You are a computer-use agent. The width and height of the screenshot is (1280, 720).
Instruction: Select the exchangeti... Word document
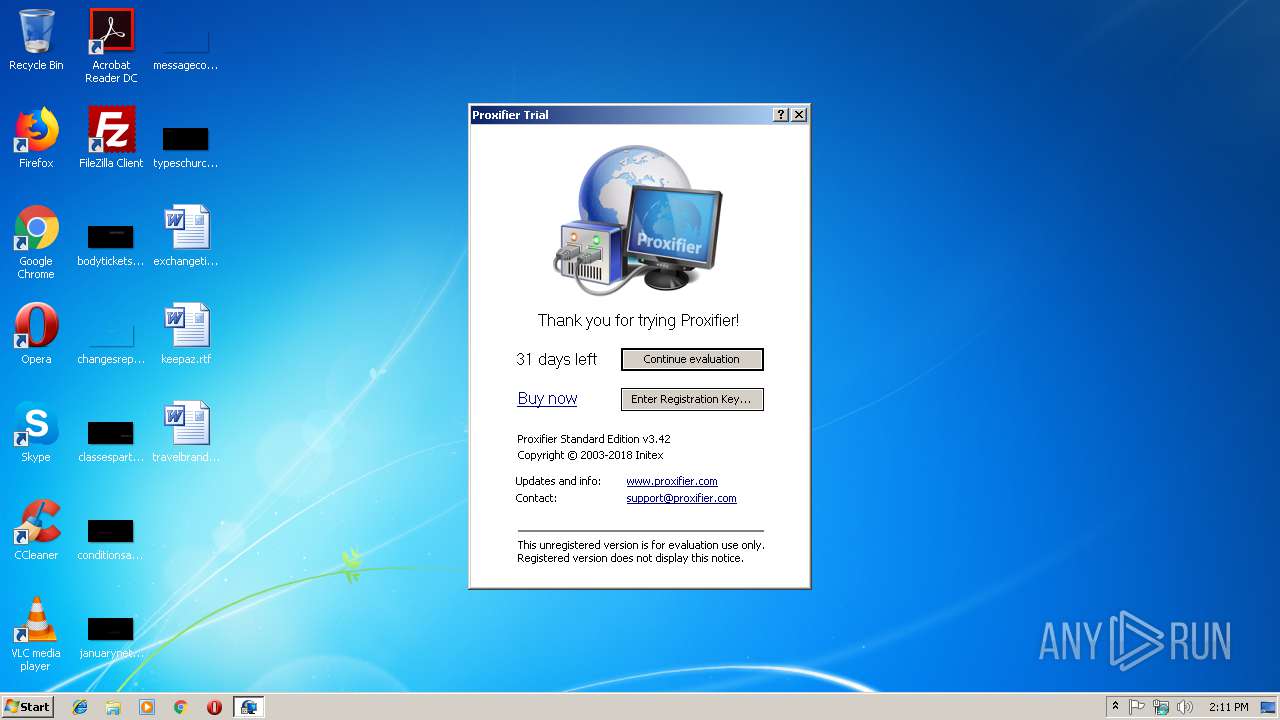tap(185, 236)
